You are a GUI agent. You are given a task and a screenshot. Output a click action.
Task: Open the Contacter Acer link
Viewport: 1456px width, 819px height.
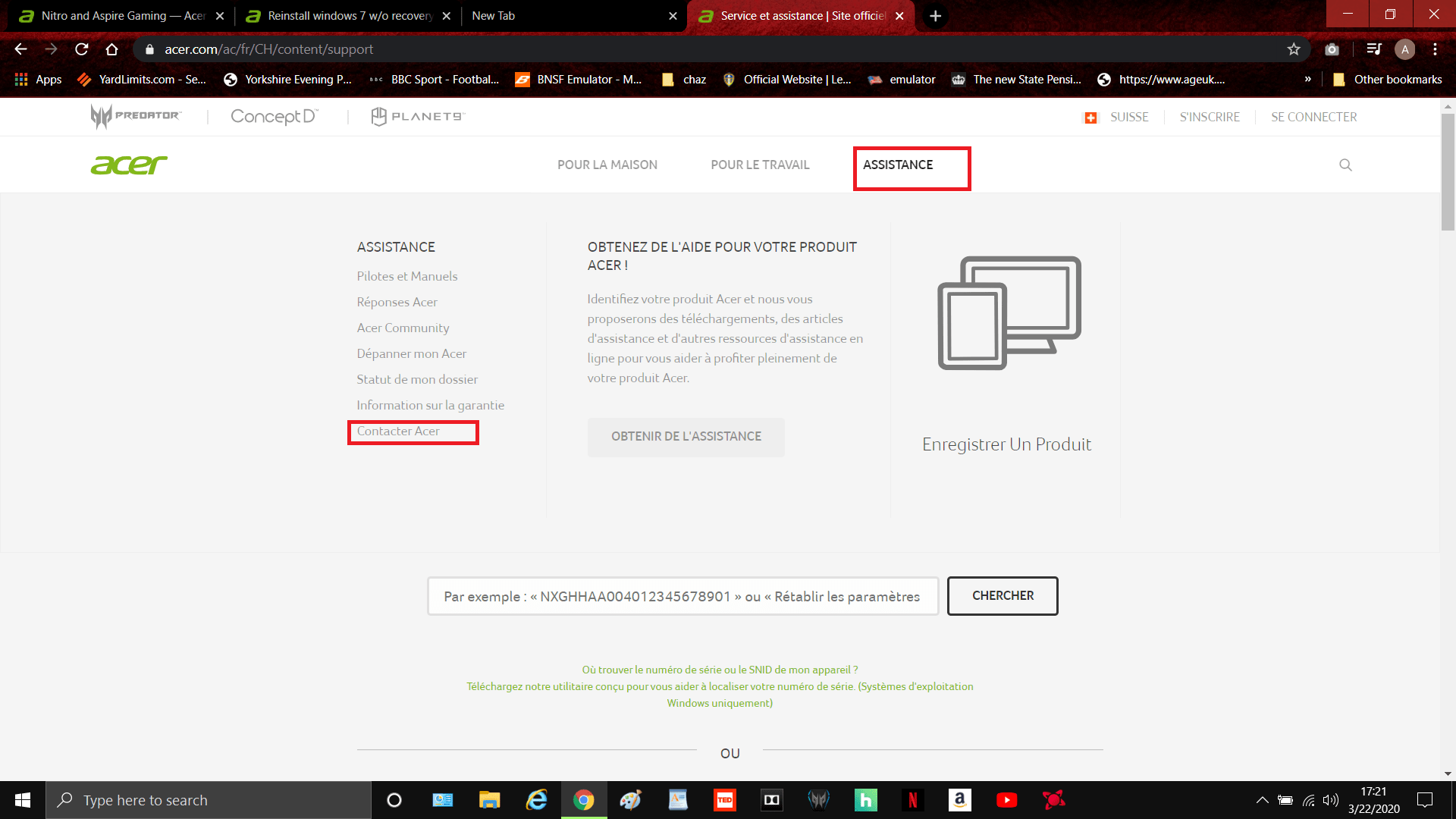pyautogui.click(x=398, y=431)
